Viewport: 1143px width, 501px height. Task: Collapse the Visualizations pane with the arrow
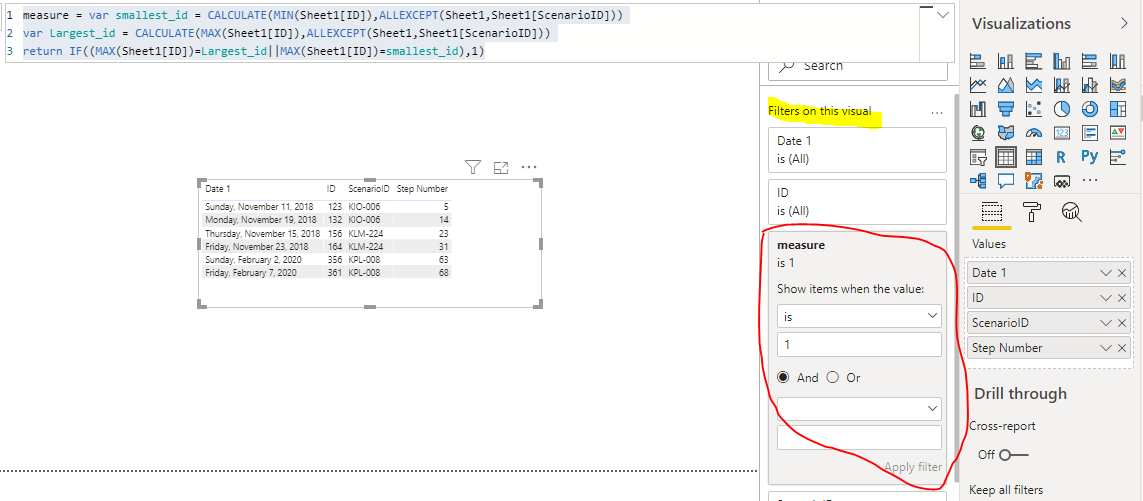click(1123, 23)
